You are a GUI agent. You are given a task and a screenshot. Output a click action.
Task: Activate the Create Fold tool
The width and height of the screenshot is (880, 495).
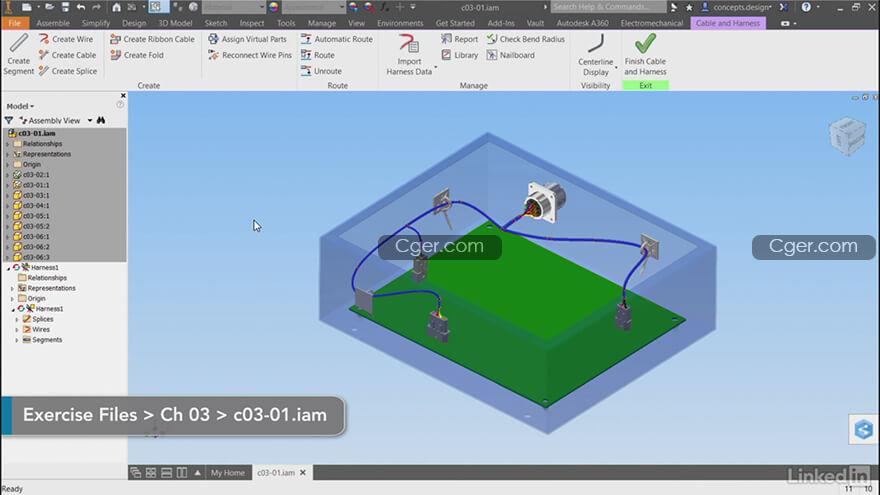click(x=138, y=55)
